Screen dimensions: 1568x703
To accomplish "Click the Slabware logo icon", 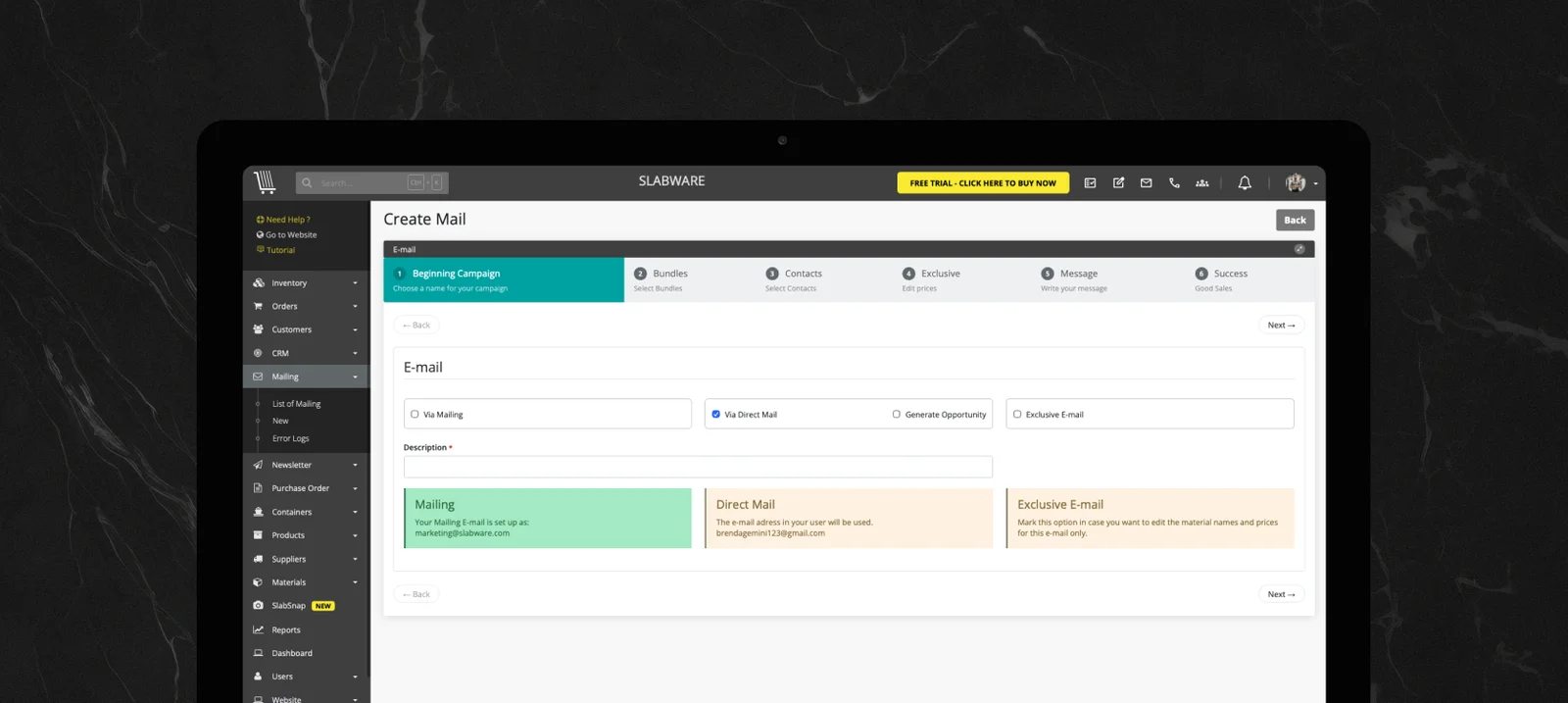I will (x=265, y=181).
